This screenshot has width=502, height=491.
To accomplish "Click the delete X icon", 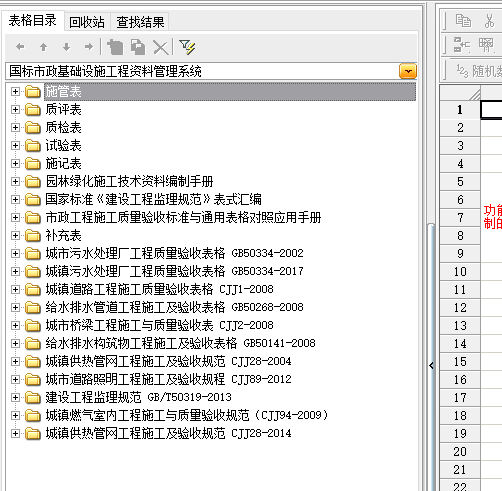I will (161, 47).
